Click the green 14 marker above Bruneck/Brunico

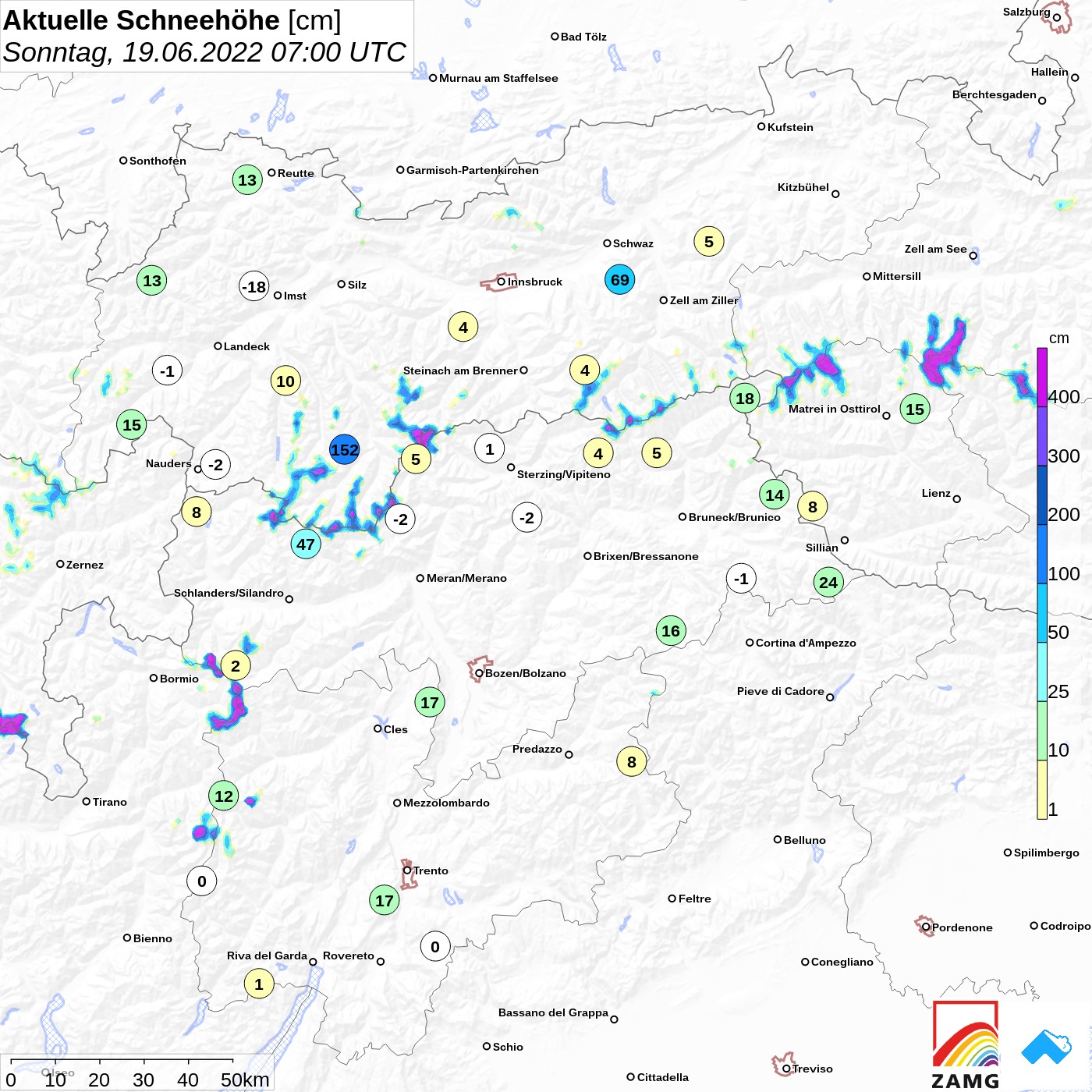(775, 495)
